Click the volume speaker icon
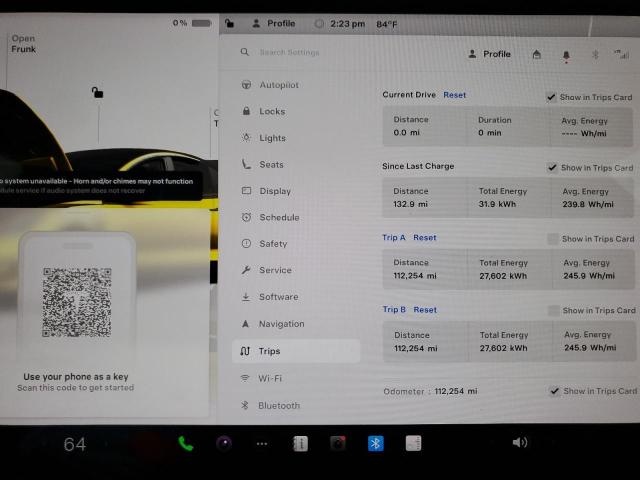Image resolution: width=640 pixels, height=480 pixels. point(520,442)
